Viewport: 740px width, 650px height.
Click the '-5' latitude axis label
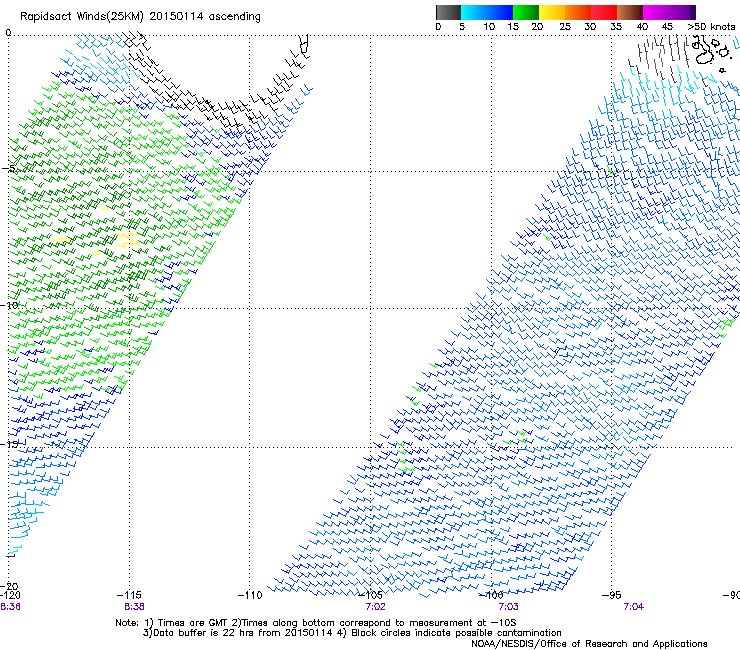[x=10, y=169]
